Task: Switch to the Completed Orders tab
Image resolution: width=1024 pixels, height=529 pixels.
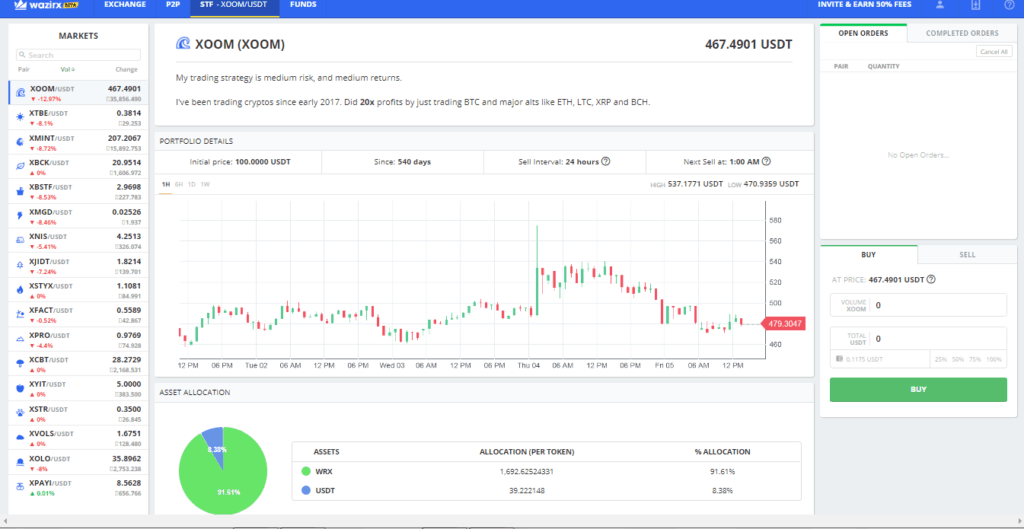Action: pos(962,33)
